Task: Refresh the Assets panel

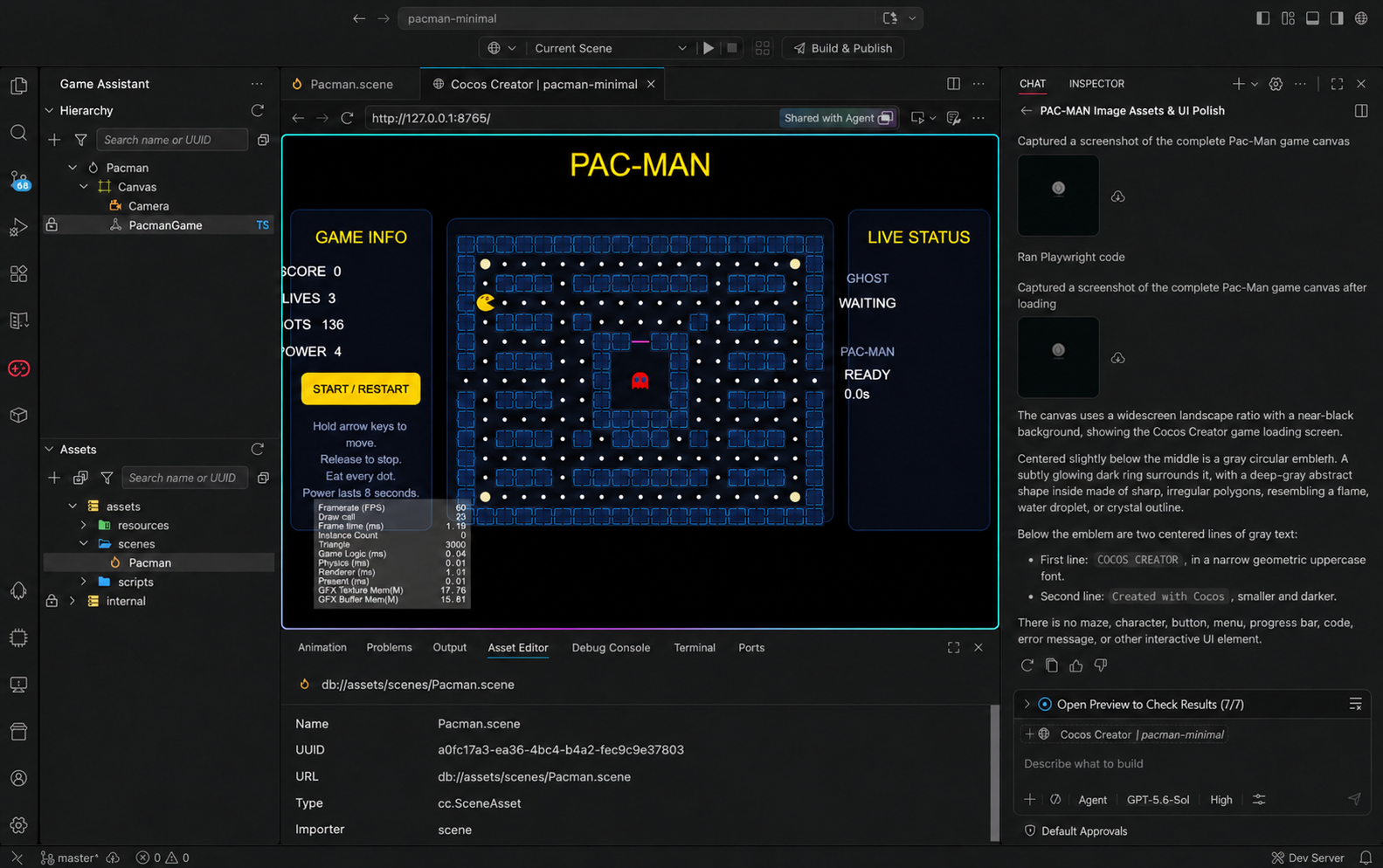Action: coord(257,449)
